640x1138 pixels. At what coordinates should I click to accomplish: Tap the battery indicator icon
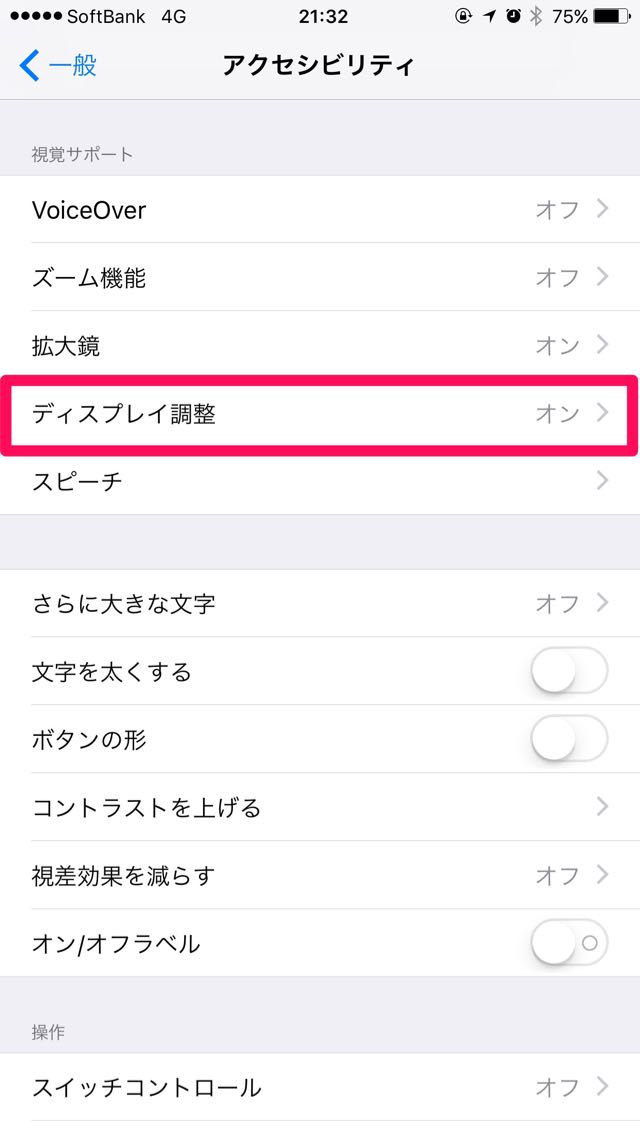click(612, 16)
